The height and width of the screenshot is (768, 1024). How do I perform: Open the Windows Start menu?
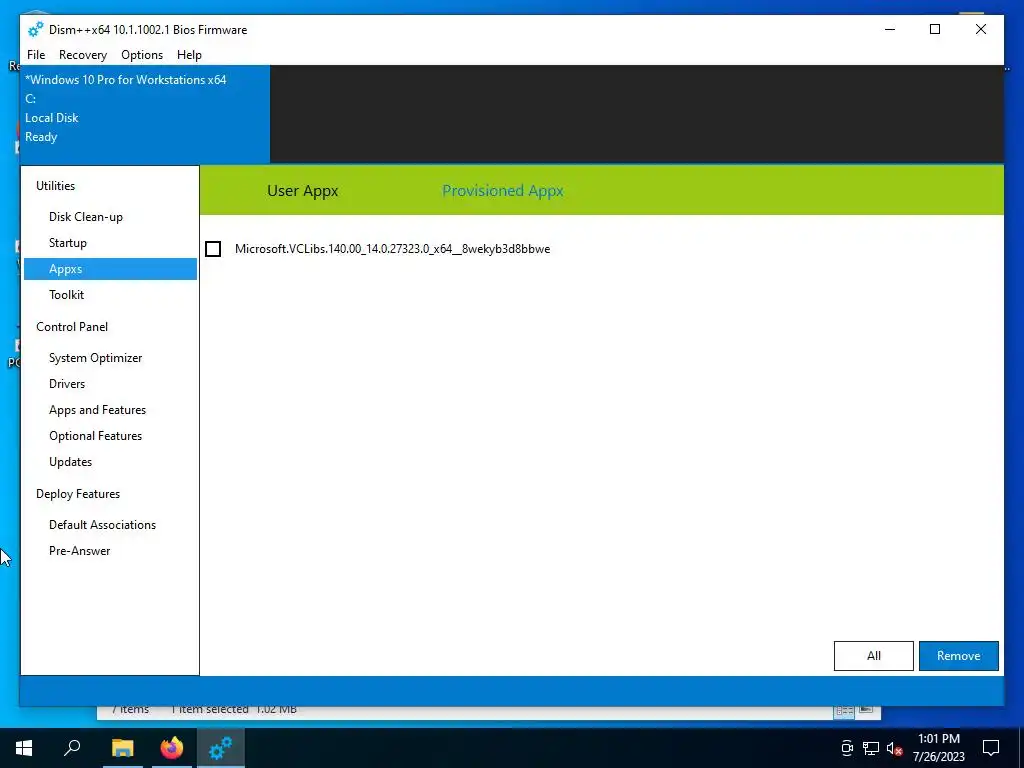pyautogui.click(x=24, y=748)
